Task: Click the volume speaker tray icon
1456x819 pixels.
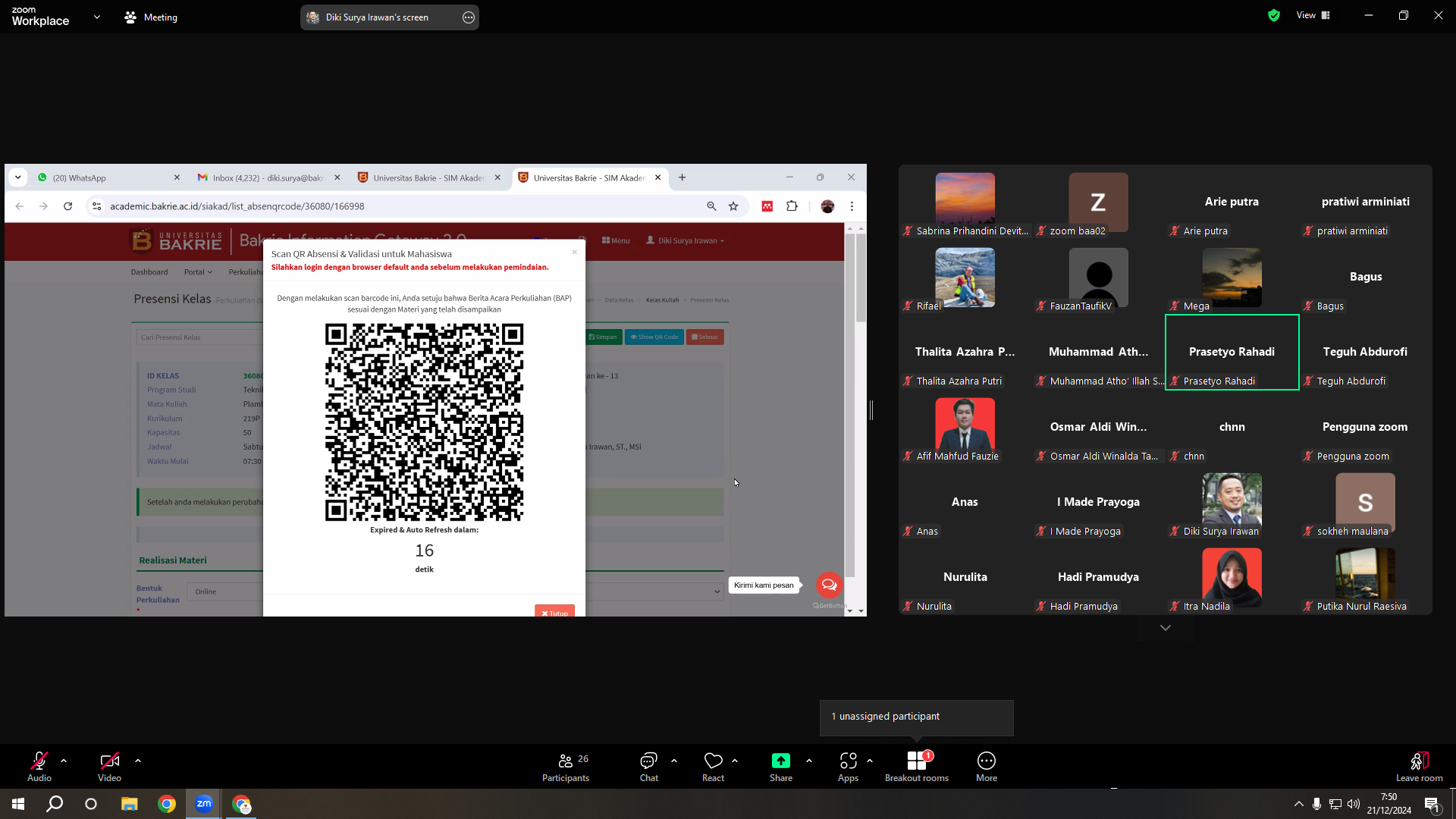Action: (1354, 804)
